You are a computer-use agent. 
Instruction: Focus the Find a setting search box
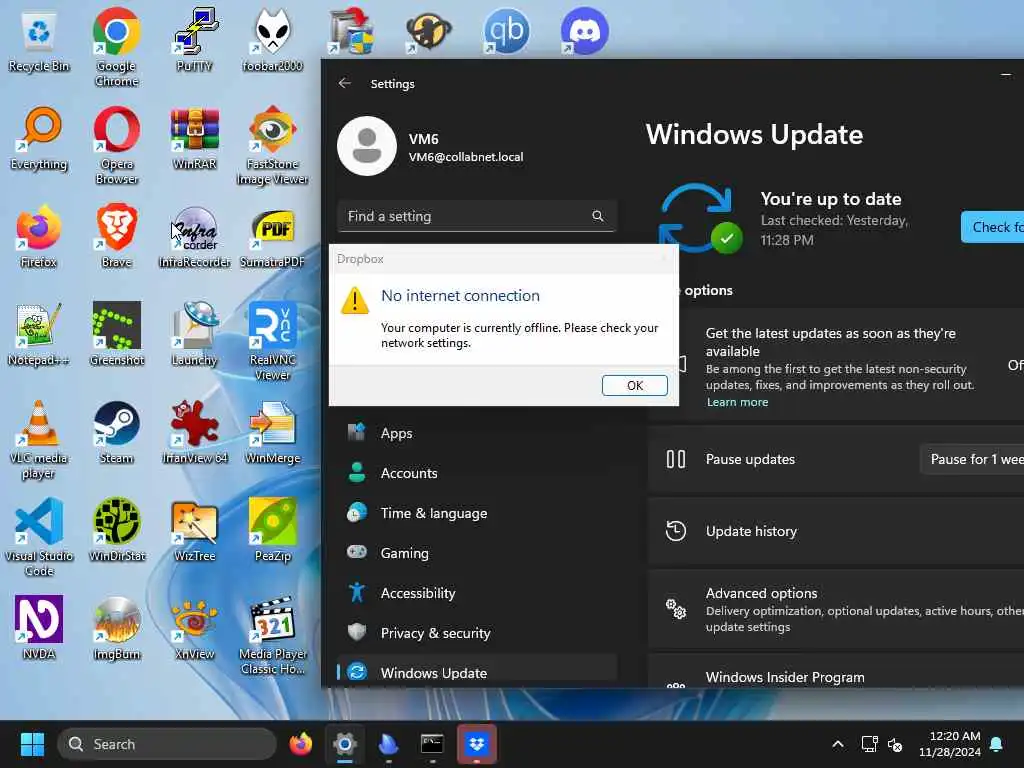pos(477,216)
